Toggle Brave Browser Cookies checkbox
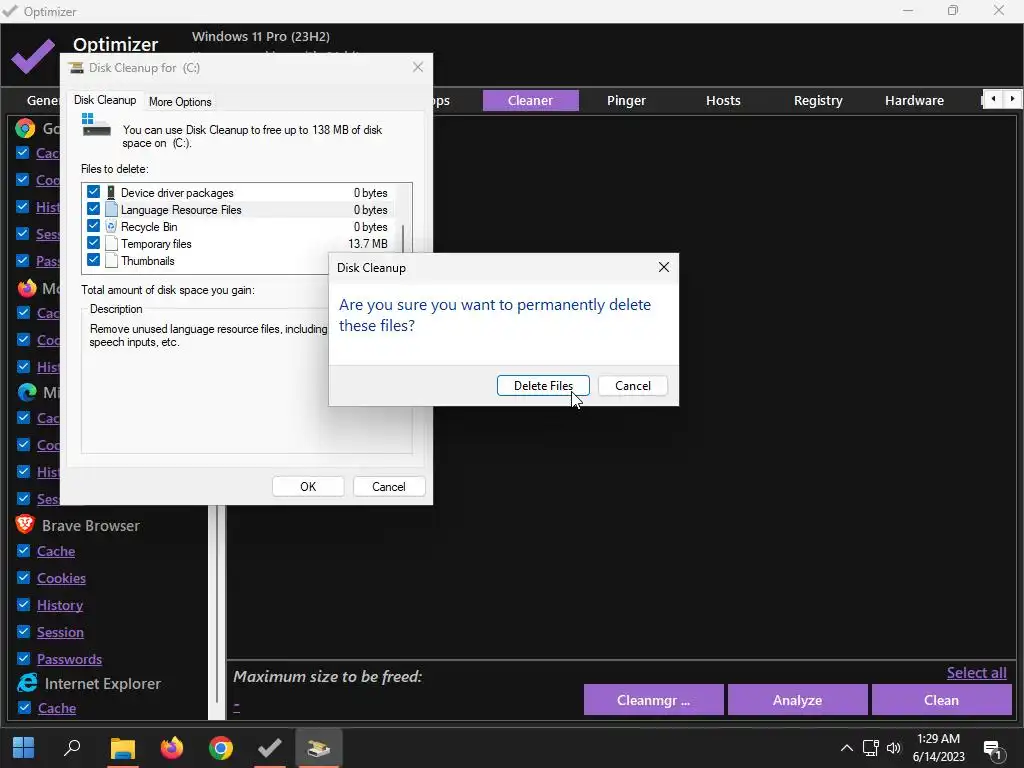Viewport: 1024px width, 768px height. (24, 577)
